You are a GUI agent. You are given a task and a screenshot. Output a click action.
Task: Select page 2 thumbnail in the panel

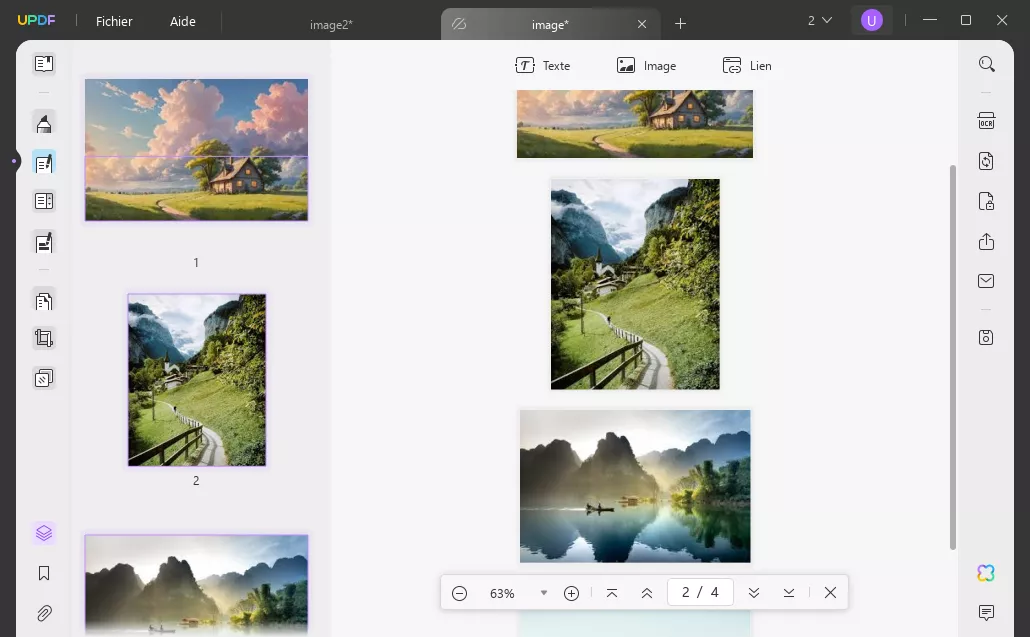[x=196, y=380]
